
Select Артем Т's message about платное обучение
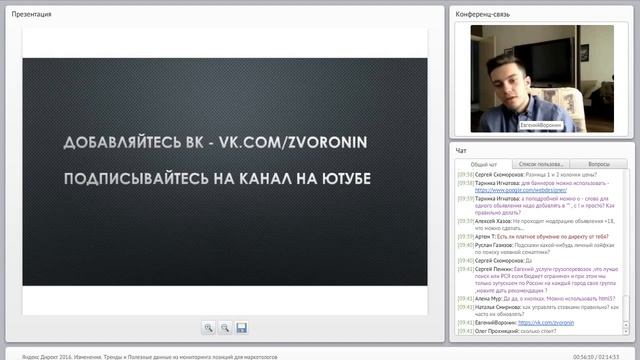(533, 237)
